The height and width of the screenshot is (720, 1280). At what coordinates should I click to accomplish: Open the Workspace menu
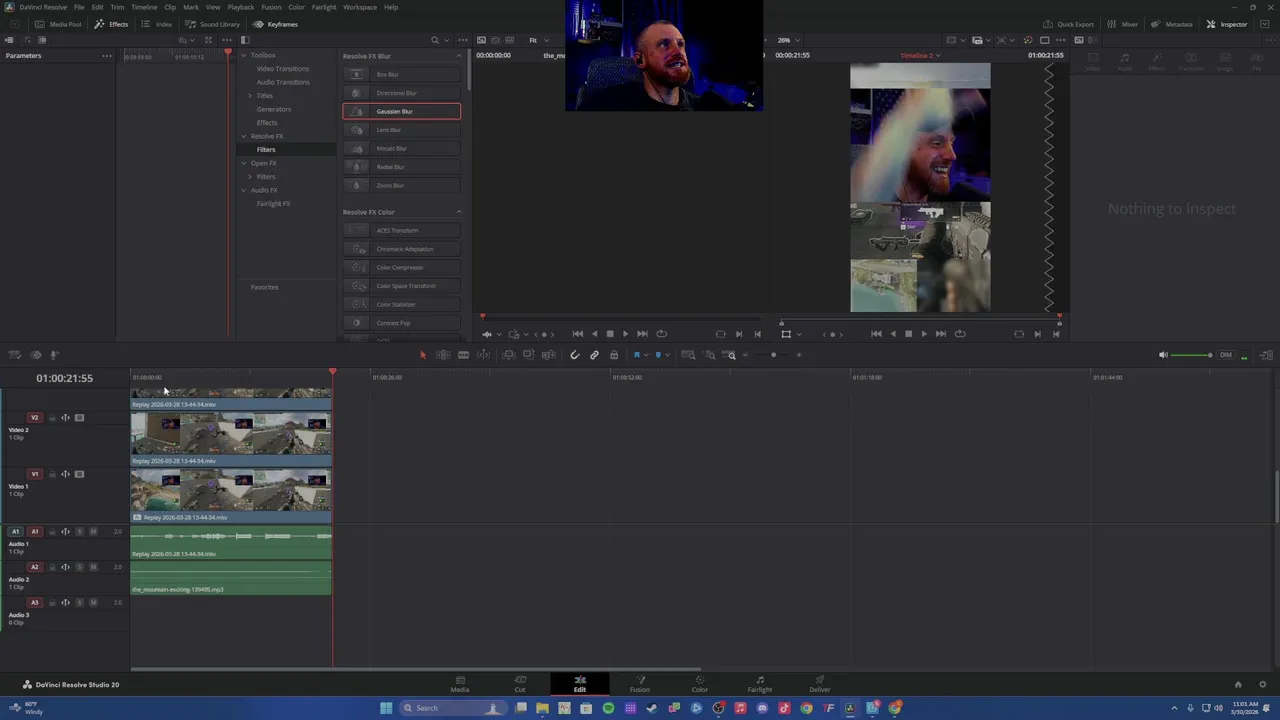click(360, 7)
